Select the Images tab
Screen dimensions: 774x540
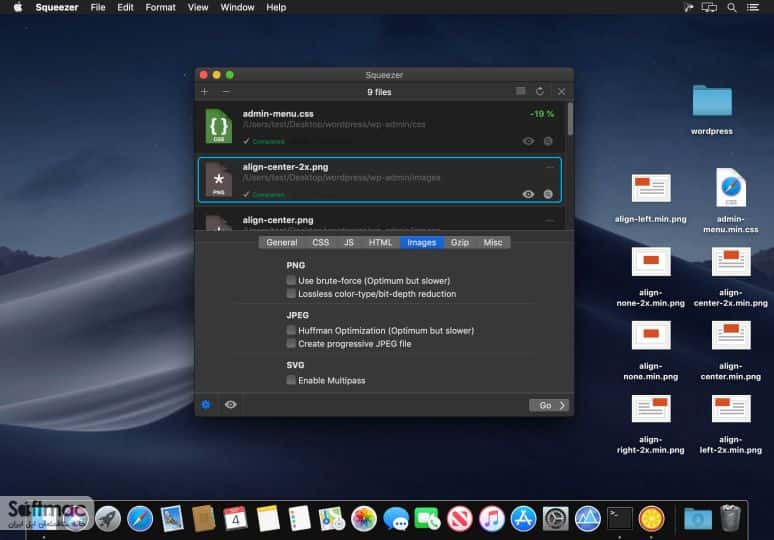422,242
